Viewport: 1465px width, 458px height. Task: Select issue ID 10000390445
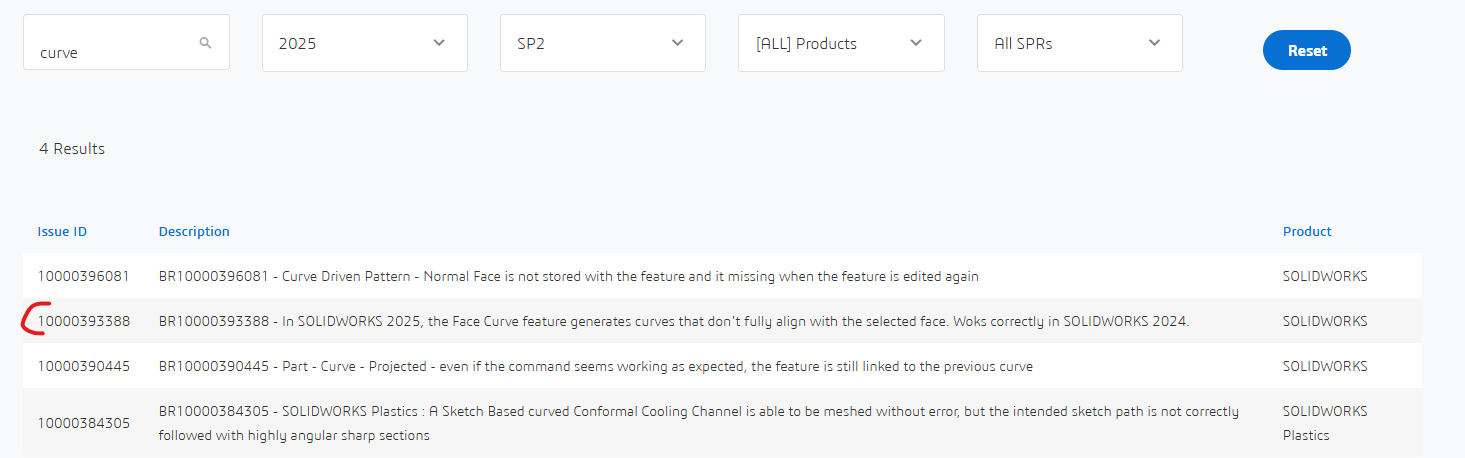[84, 366]
